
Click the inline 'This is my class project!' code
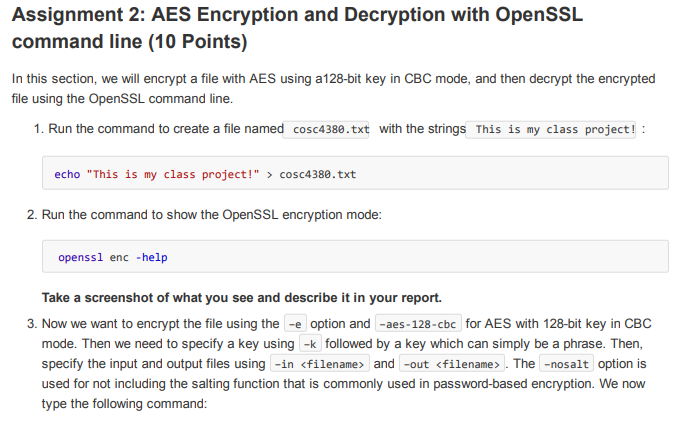[x=551, y=130]
